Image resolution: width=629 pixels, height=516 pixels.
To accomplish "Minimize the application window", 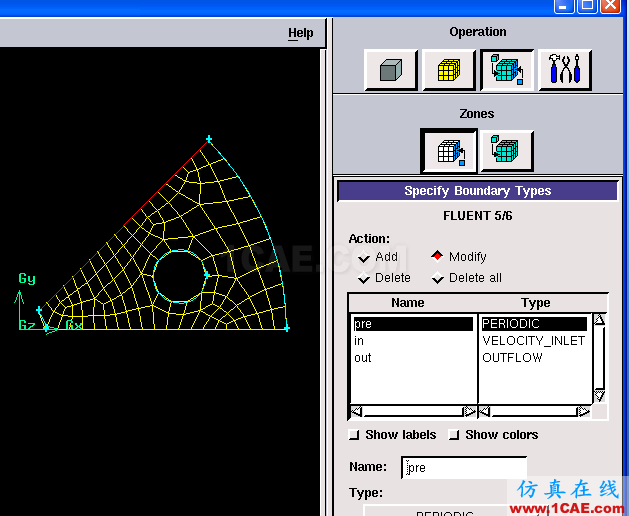I will coord(563,6).
